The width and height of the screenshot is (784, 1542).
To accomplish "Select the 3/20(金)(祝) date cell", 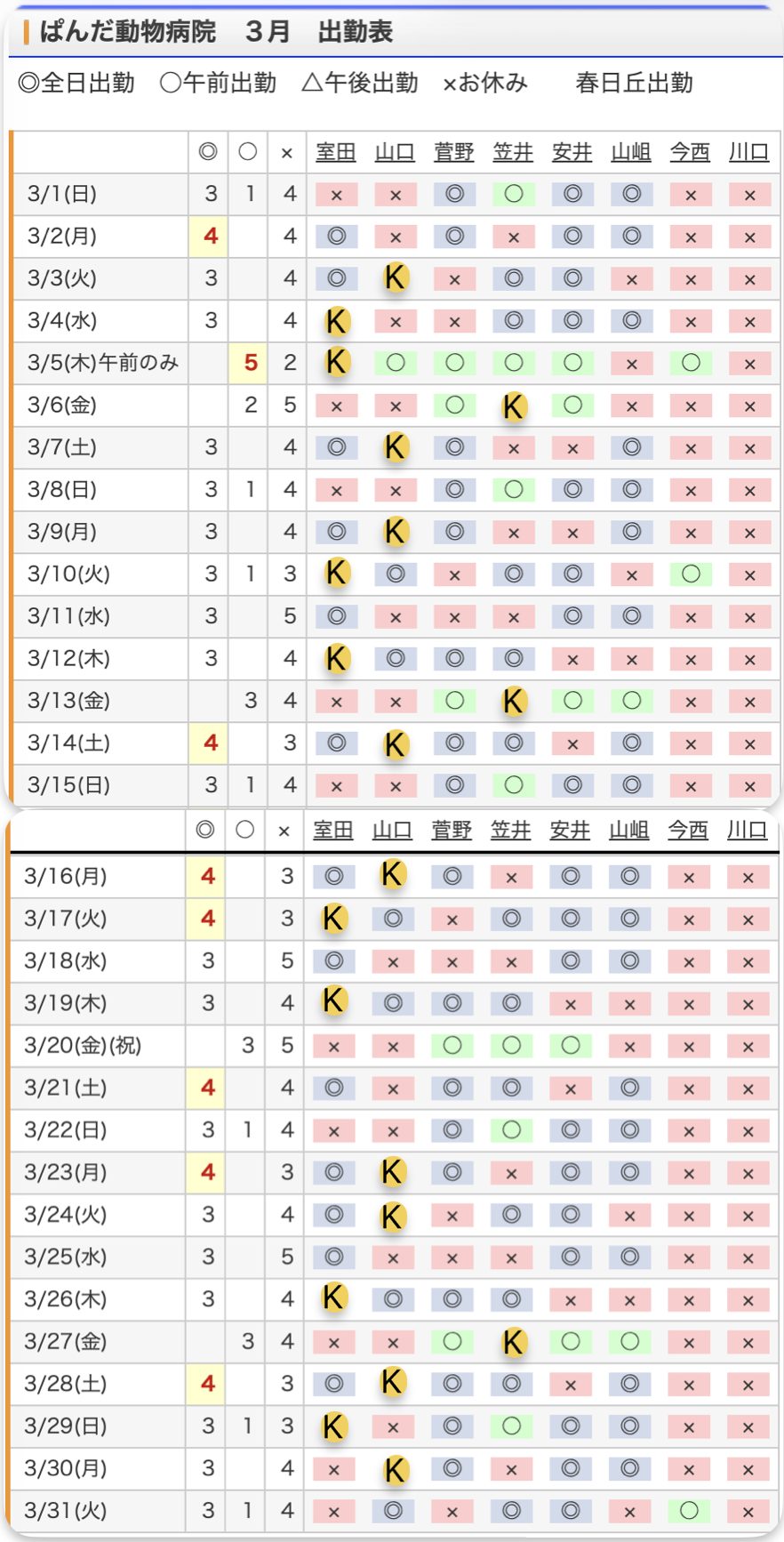I will coord(83,1045).
